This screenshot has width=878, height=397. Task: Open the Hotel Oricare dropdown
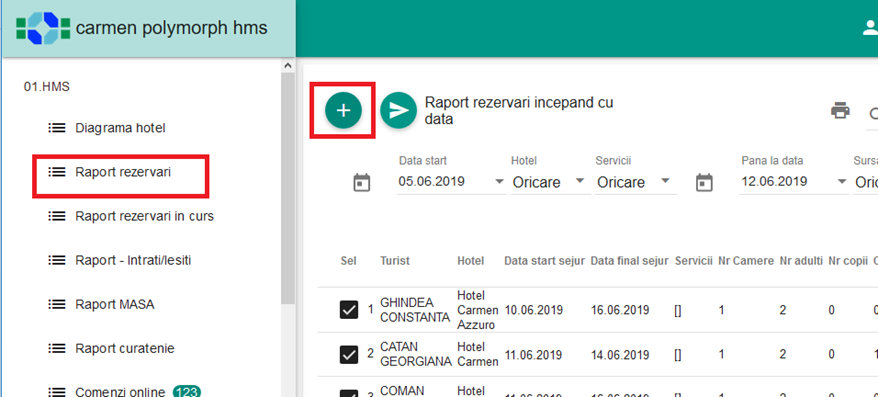[580, 181]
